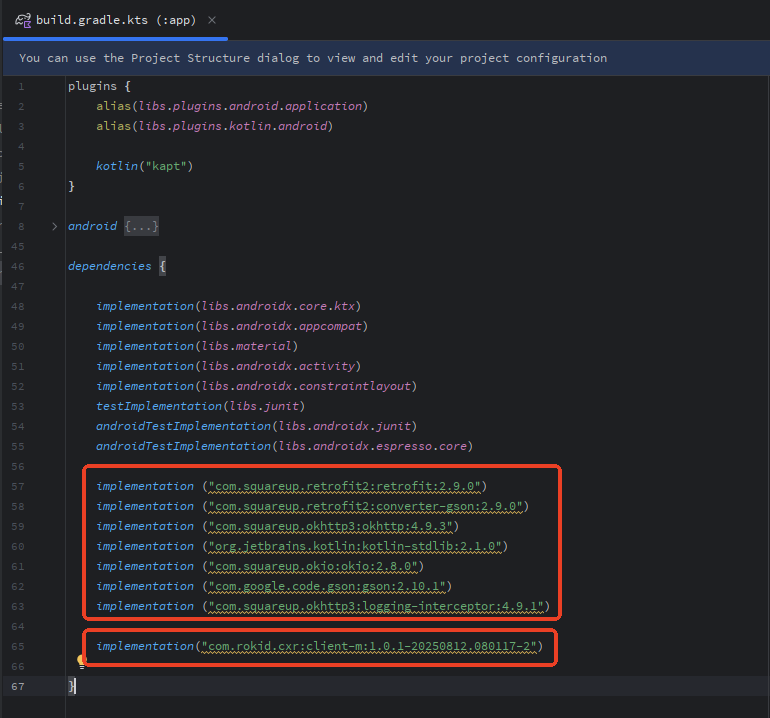Click the com.rokid.cxr client-m dependency string
The image size is (770, 718).
[x=369, y=646]
